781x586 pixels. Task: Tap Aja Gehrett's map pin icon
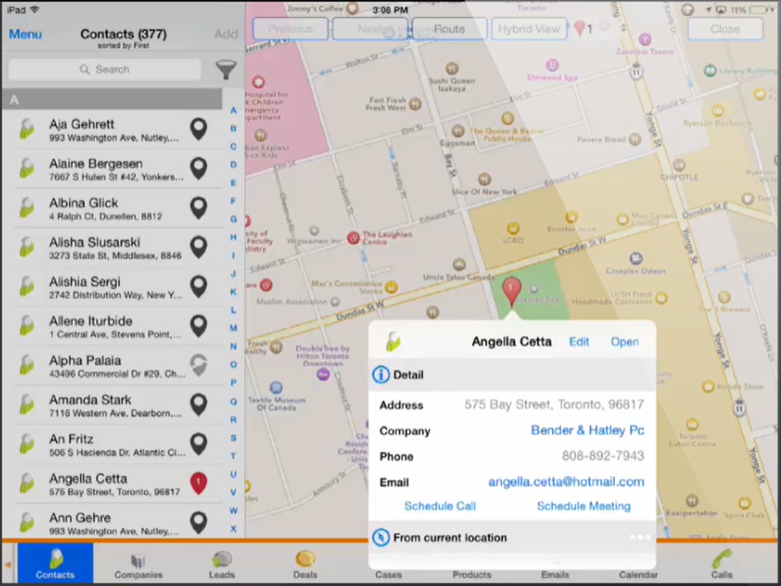pyautogui.click(x=199, y=129)
